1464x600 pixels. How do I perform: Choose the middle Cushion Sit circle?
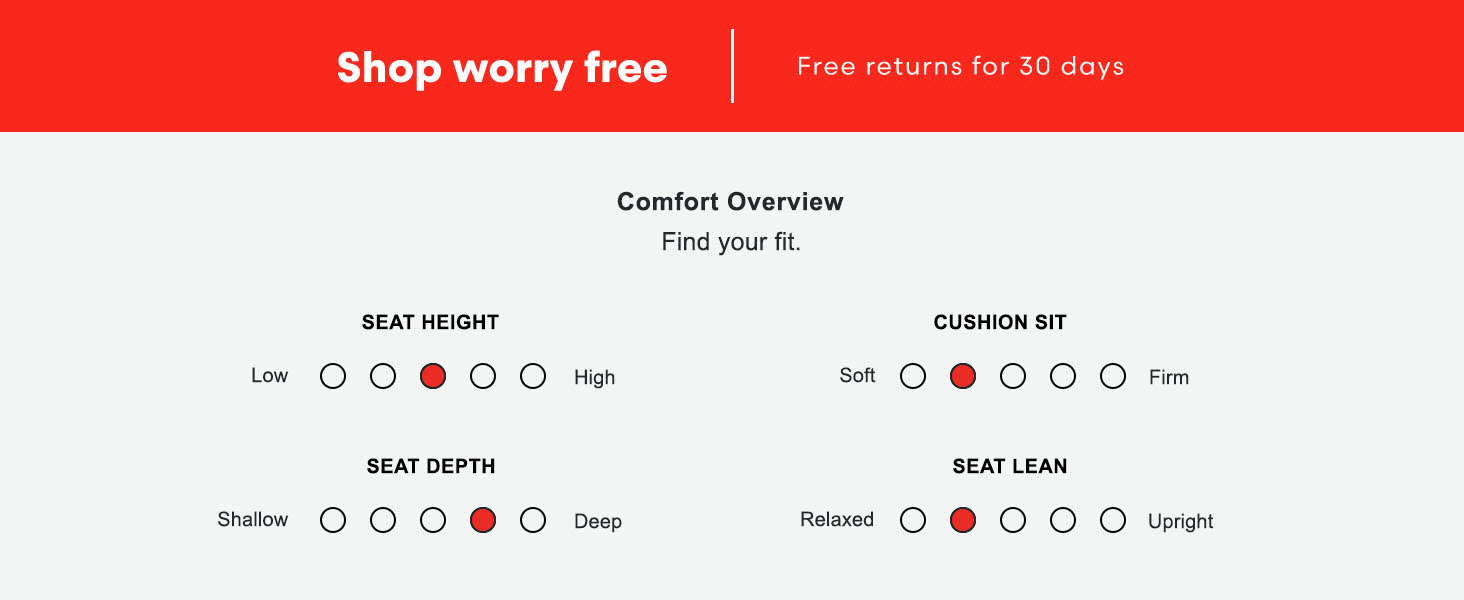1013,376
